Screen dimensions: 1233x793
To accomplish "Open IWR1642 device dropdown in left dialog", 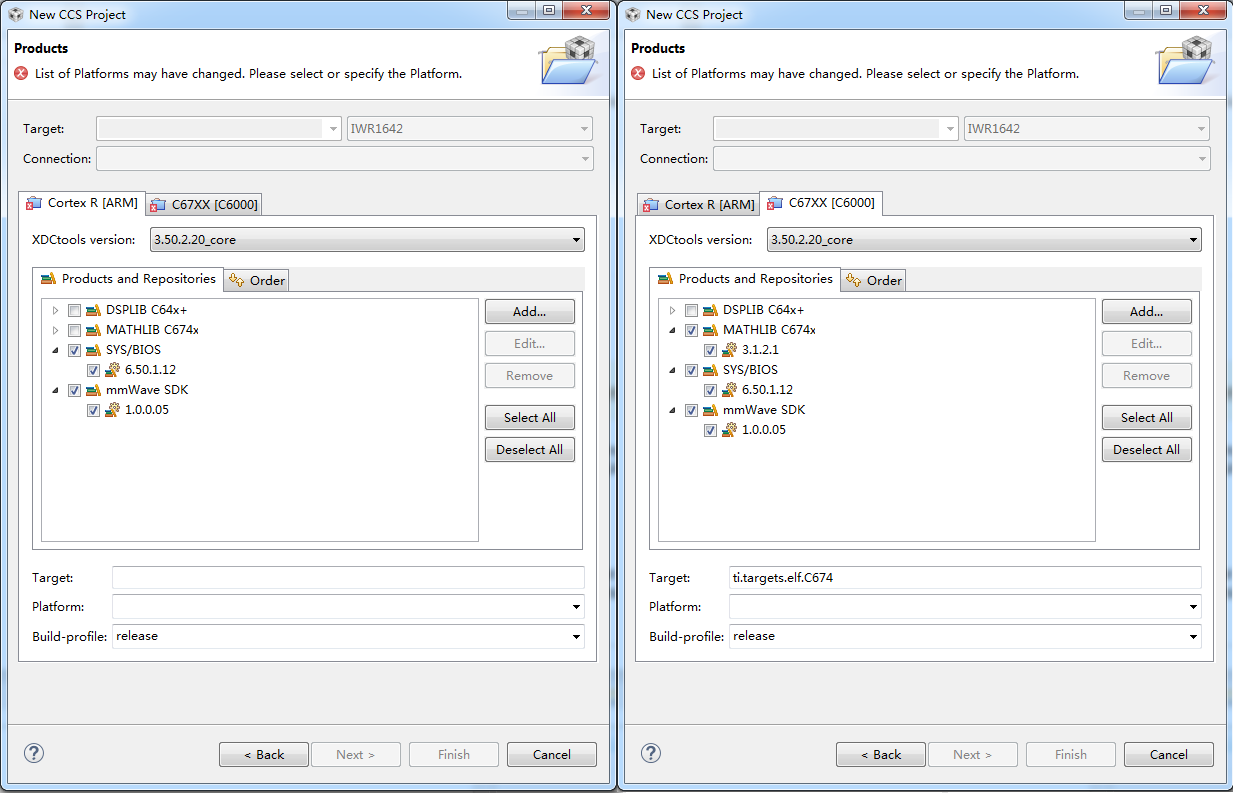I will click(x=469, y=129).
